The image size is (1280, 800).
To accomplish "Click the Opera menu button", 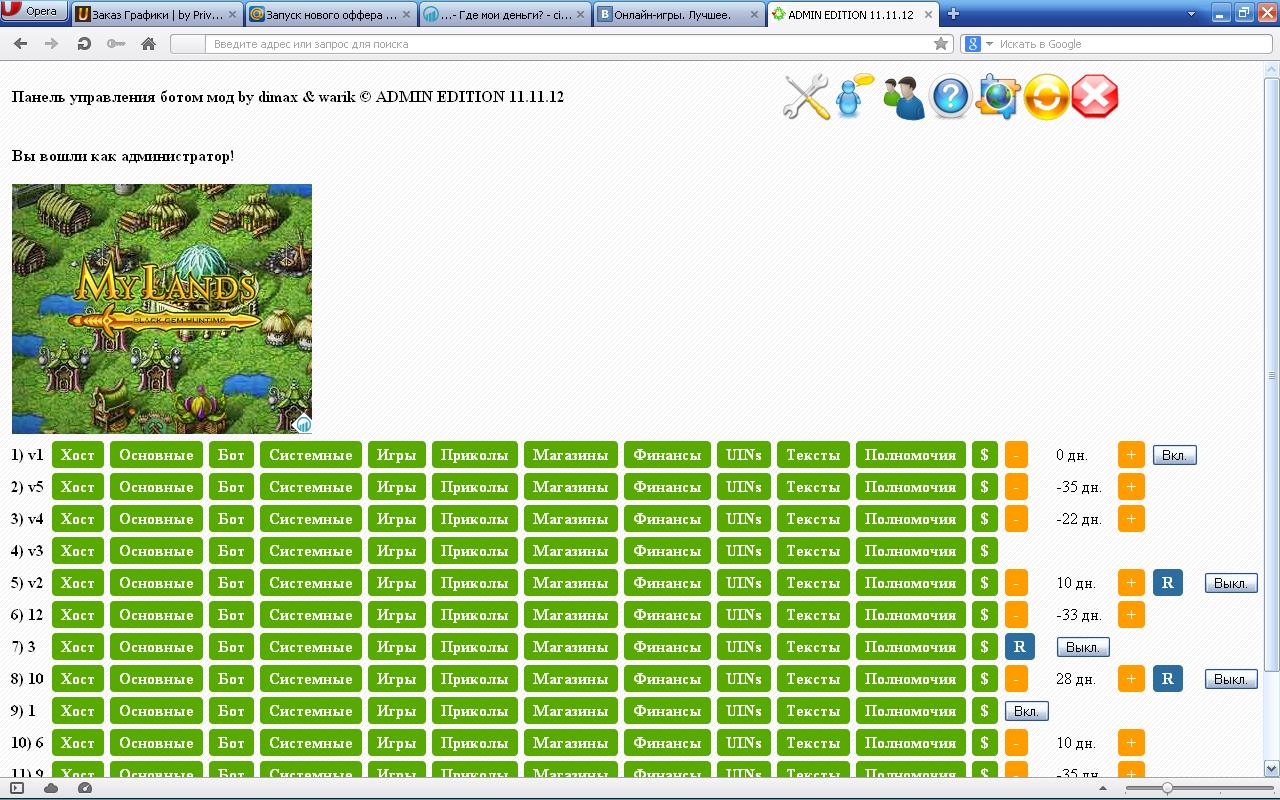I will click(x=35, y=12).
